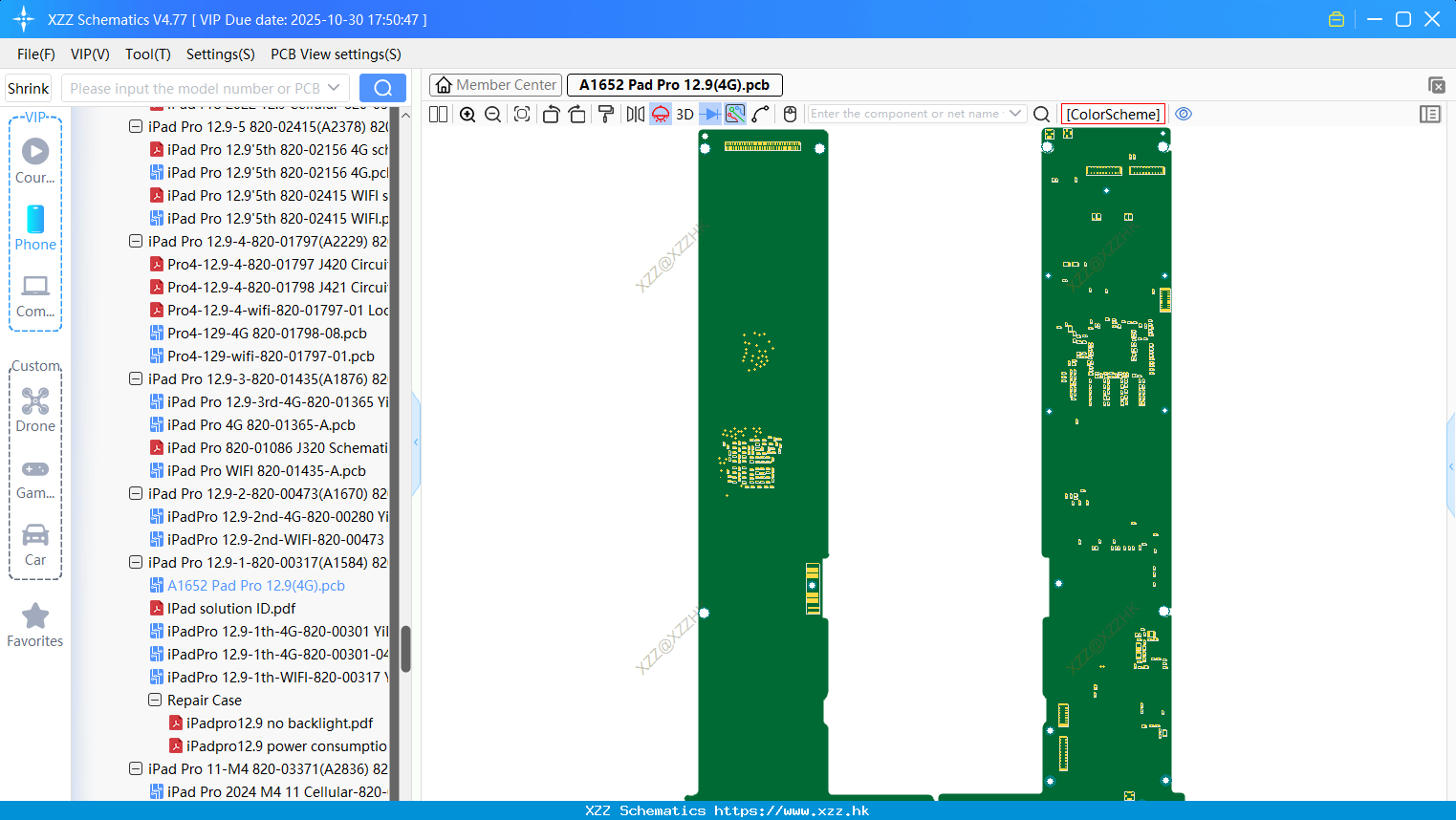1456x820 pixels.
Task: Select the trace connection tool
Action: pyautogui.click(x=761, y=115)
